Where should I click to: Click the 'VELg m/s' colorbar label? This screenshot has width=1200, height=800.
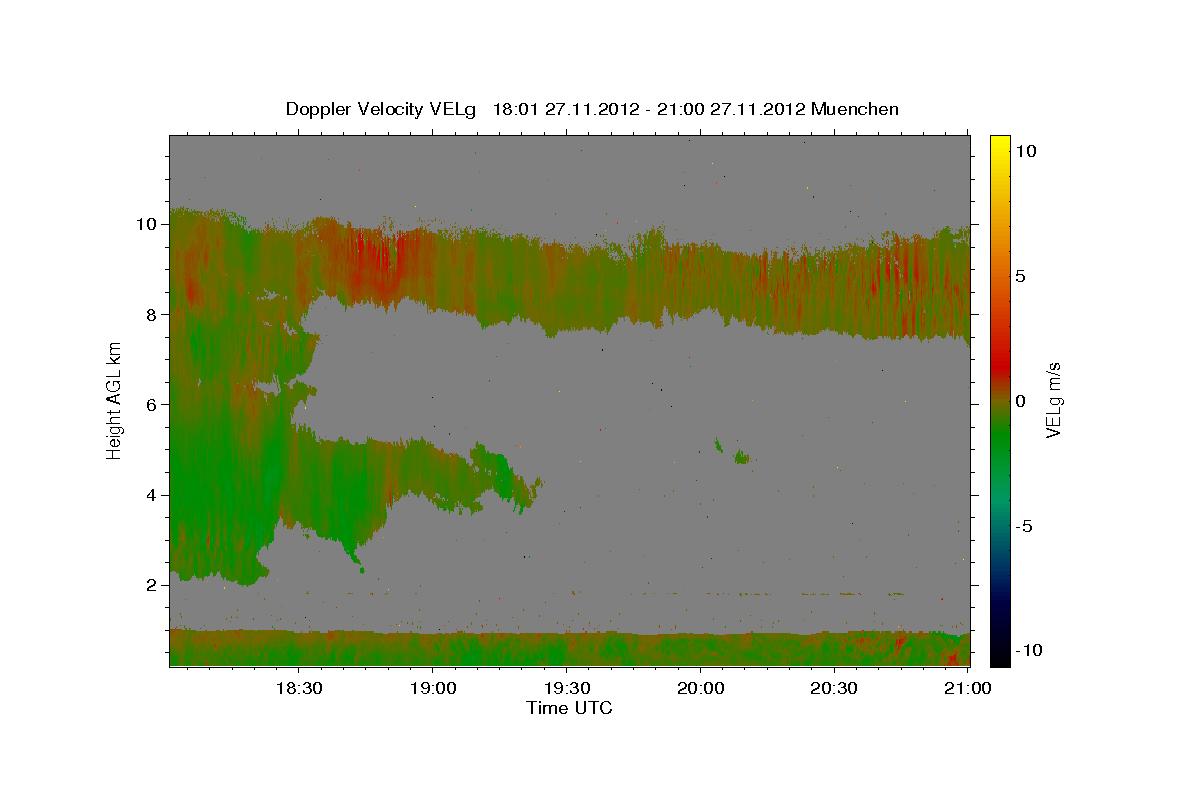[1053, 400]
